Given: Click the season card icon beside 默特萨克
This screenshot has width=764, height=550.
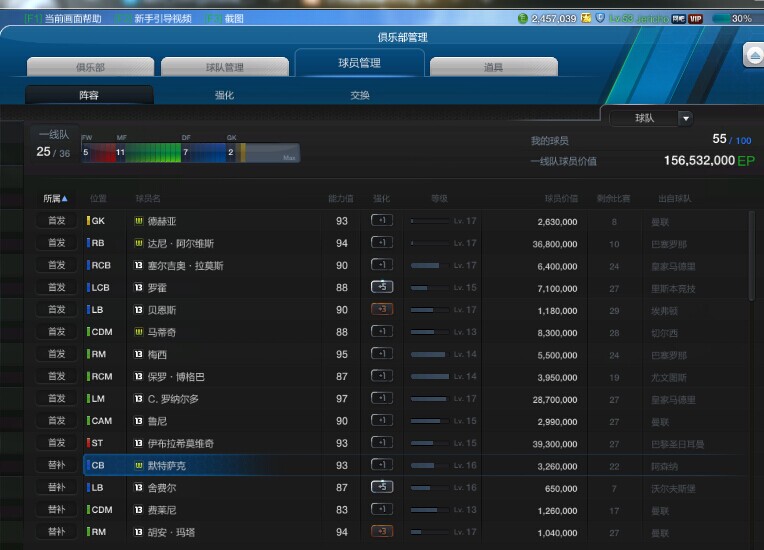Looking at the screenshot, I should tap(139, 465).
